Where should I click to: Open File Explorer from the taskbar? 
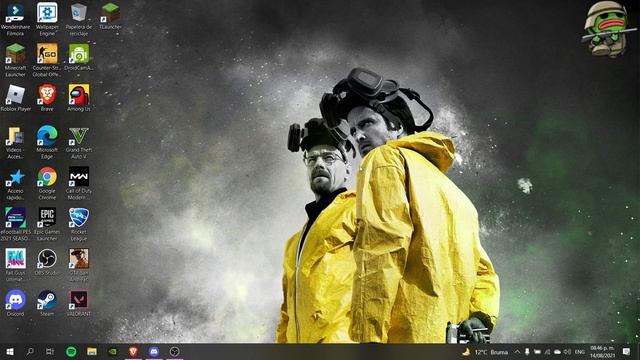[x=92, y=351]
